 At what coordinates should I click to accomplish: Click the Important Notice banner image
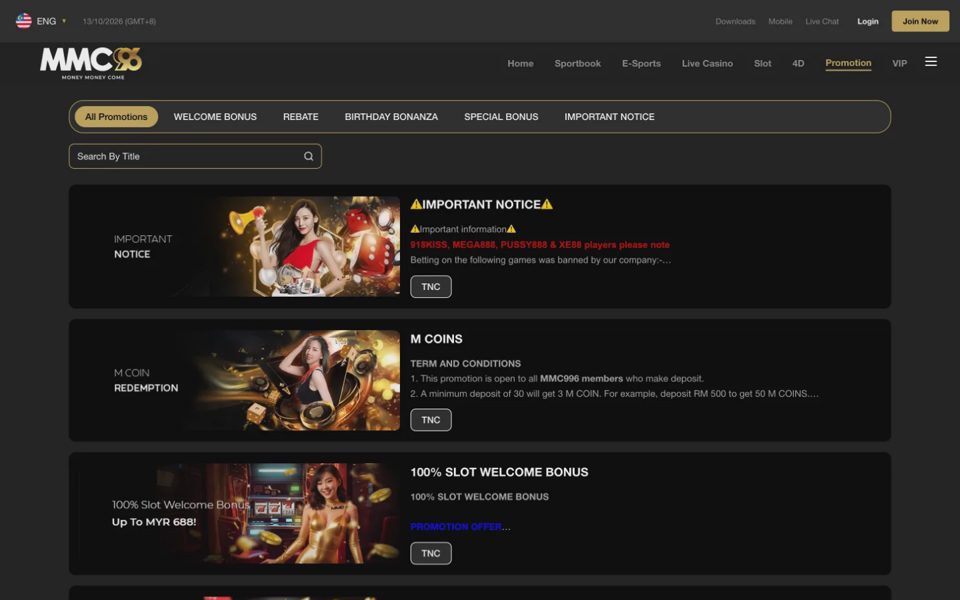coord(239,246)
